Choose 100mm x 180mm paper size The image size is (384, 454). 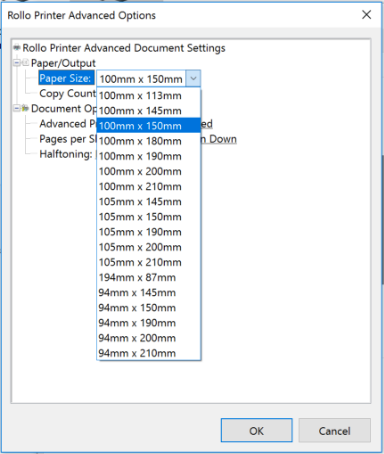click(x=149, y=141)
